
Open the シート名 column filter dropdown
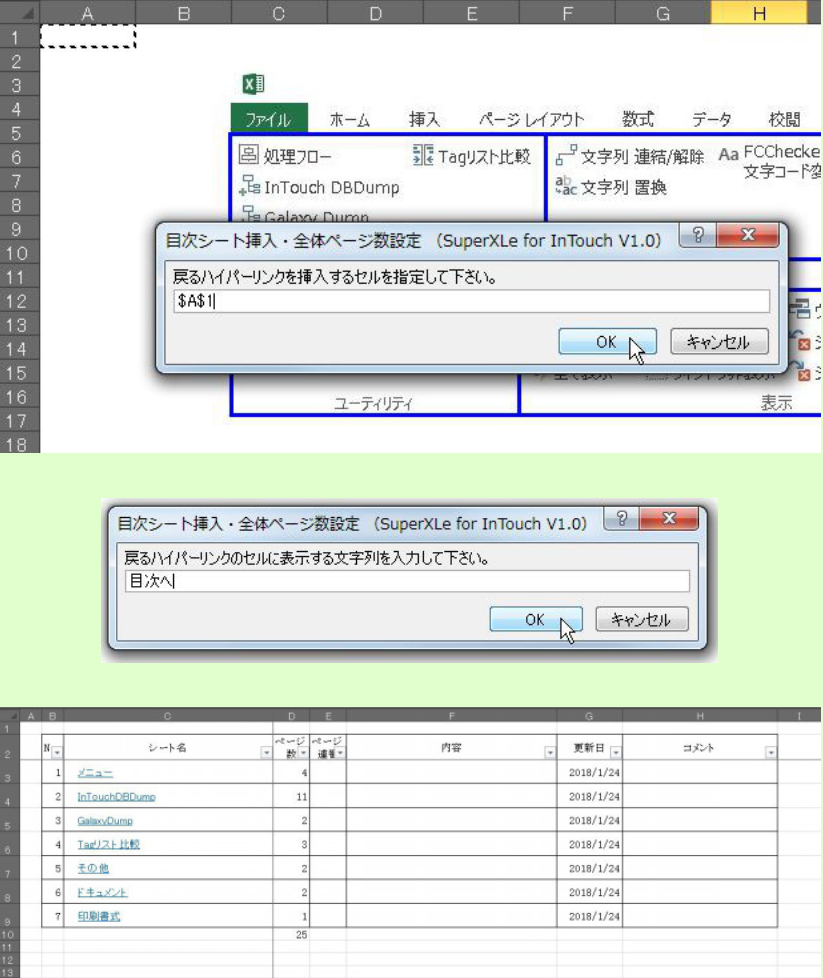[266, 753]
